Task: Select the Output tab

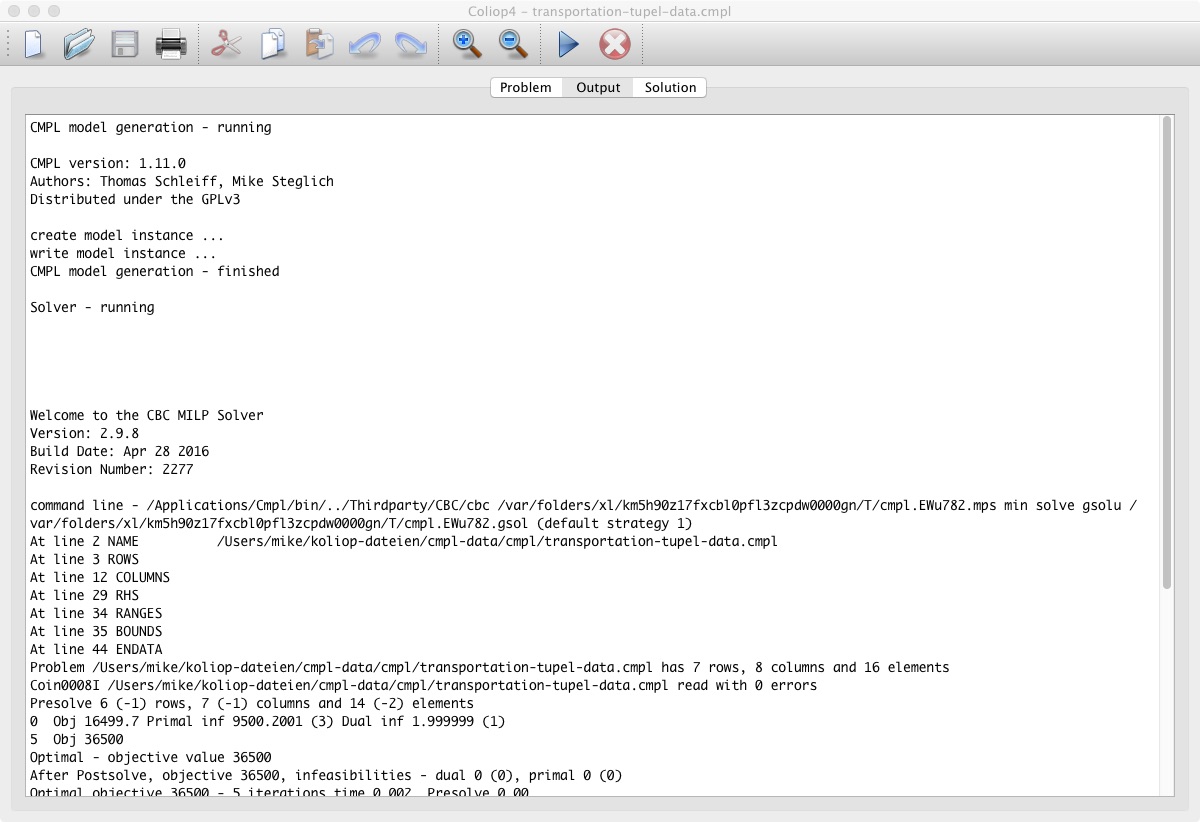Action: 598,88
